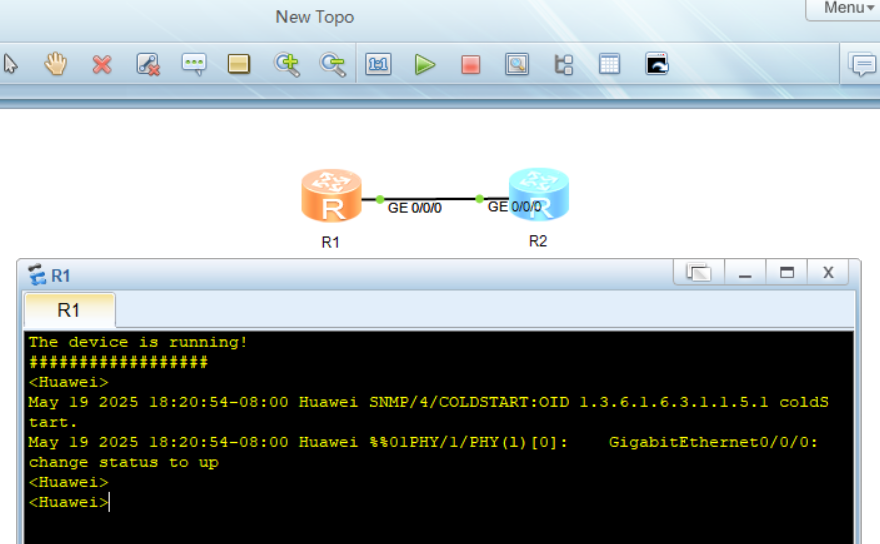Click the detach window button in R1 console
The height and width of the screenshot is (544, 880).
pos(699,272)
